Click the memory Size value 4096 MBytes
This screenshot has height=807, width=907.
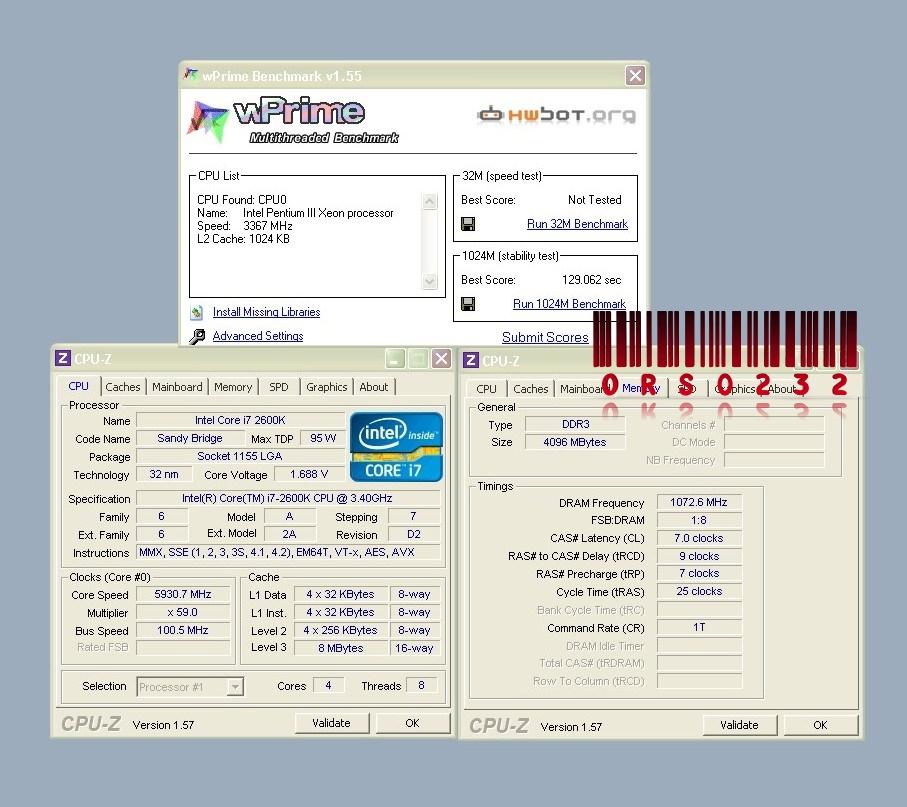click(x=576, y=443)
